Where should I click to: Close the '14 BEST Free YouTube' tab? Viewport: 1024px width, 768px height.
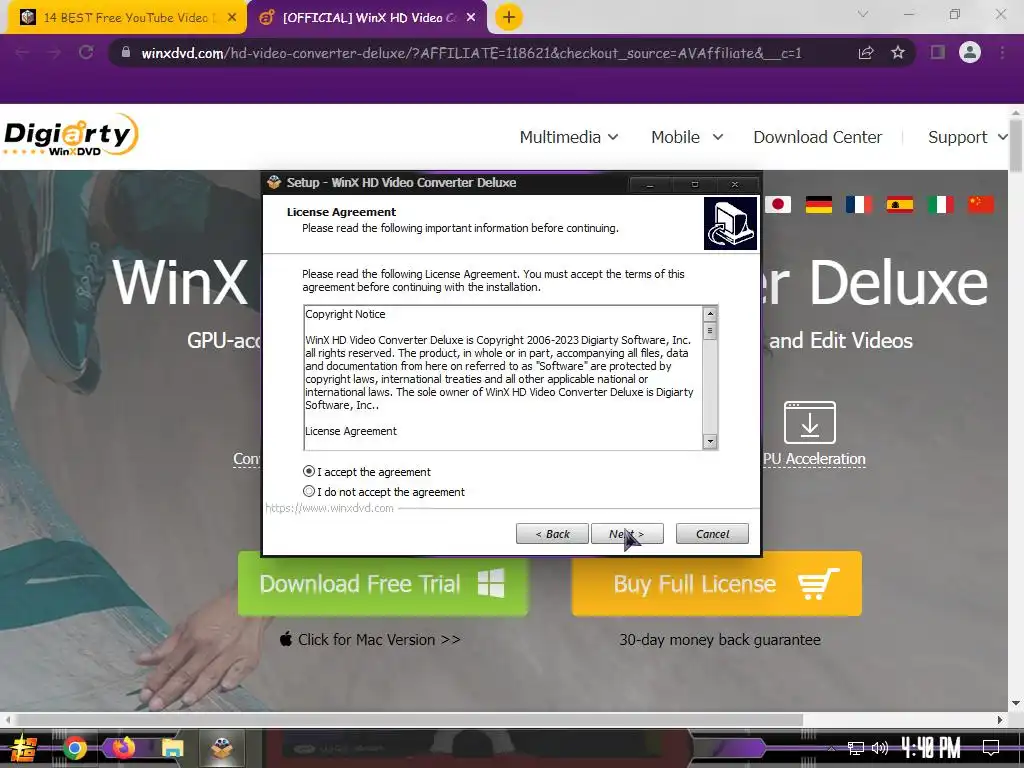(x=232, y=18)
